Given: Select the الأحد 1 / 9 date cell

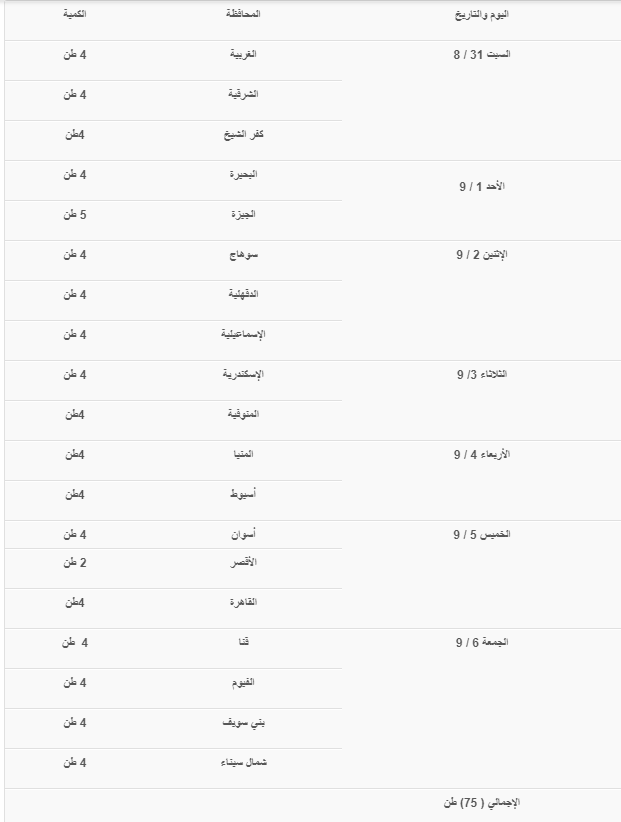Looking at the screenshot, I should (x=482, y=187).
